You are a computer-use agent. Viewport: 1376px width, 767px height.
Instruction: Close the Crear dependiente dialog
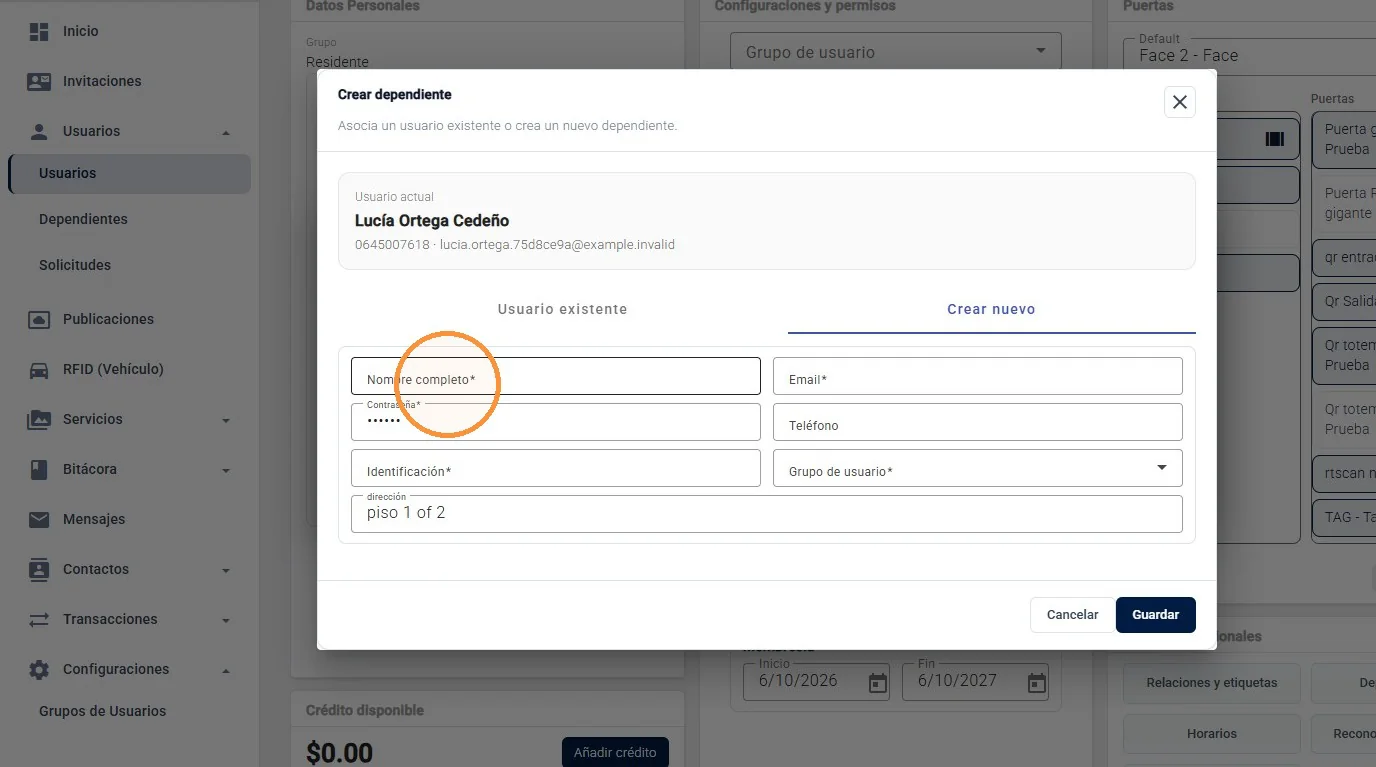pos(1180,102)
